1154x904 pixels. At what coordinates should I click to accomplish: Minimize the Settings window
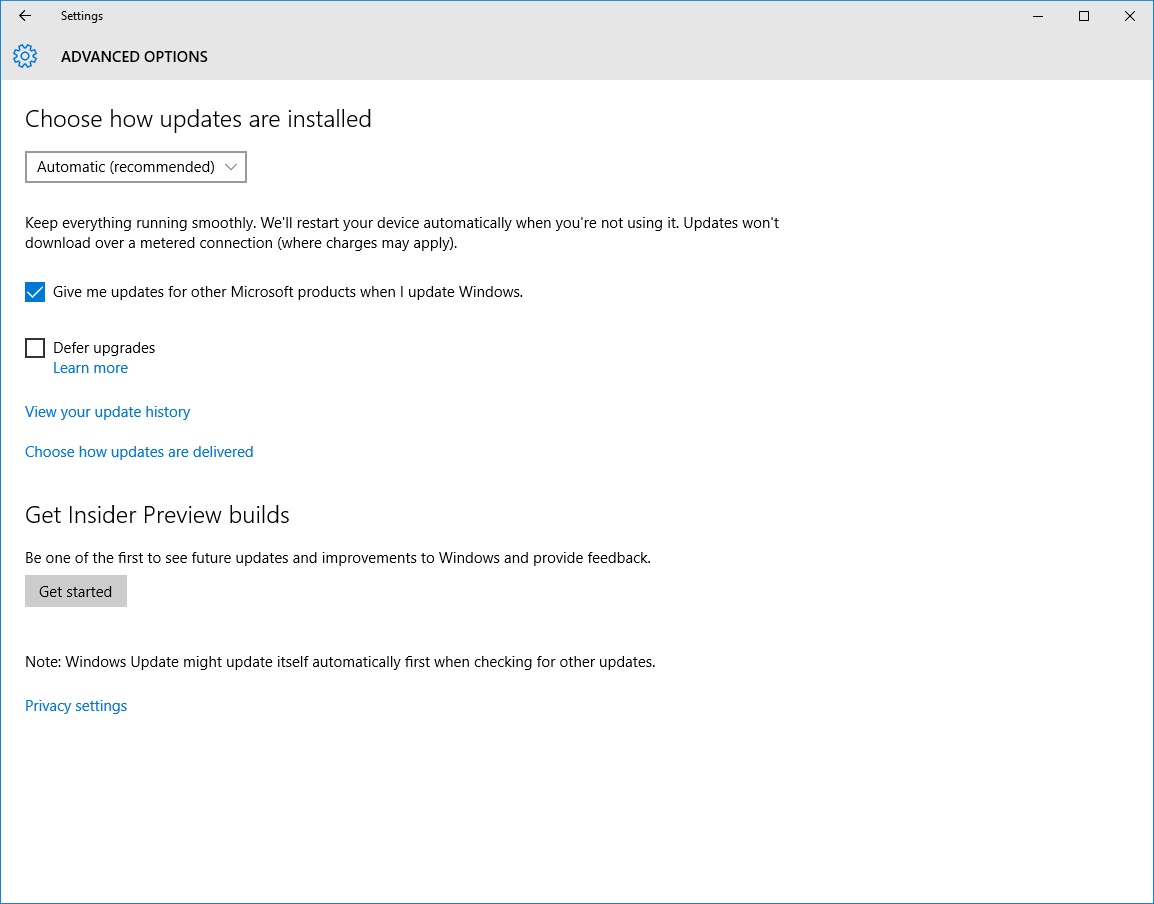[x=1037, y=16]
